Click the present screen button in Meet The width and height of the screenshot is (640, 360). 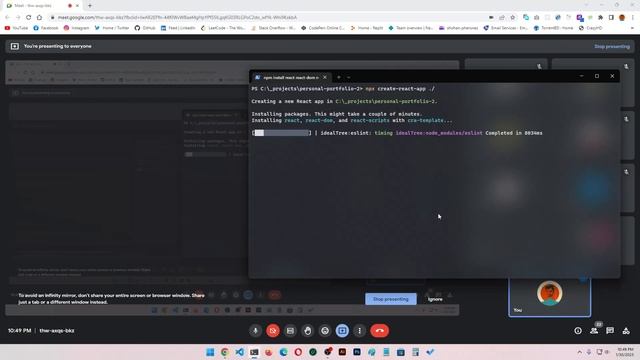tap(342, 331)
